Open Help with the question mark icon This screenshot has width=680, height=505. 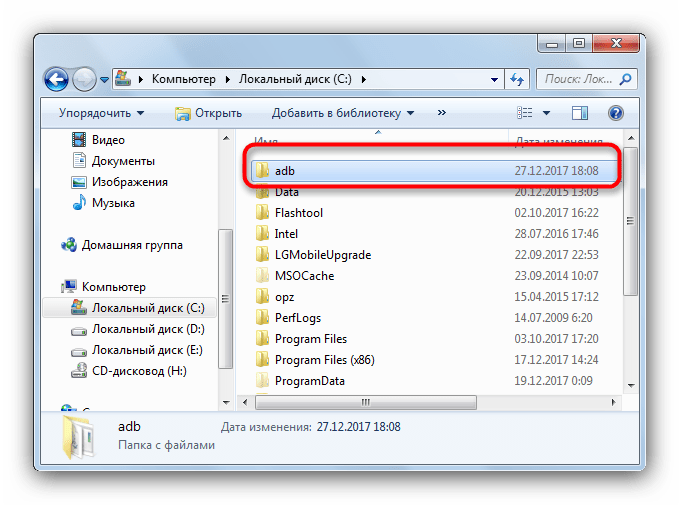tap(616, 113)
